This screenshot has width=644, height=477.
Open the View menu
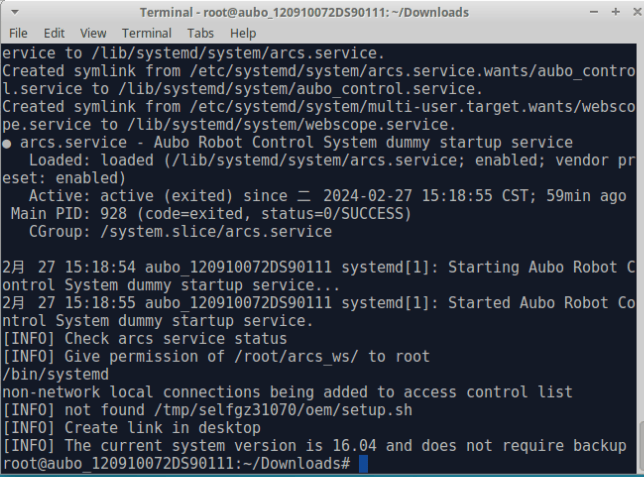point(93,33)
